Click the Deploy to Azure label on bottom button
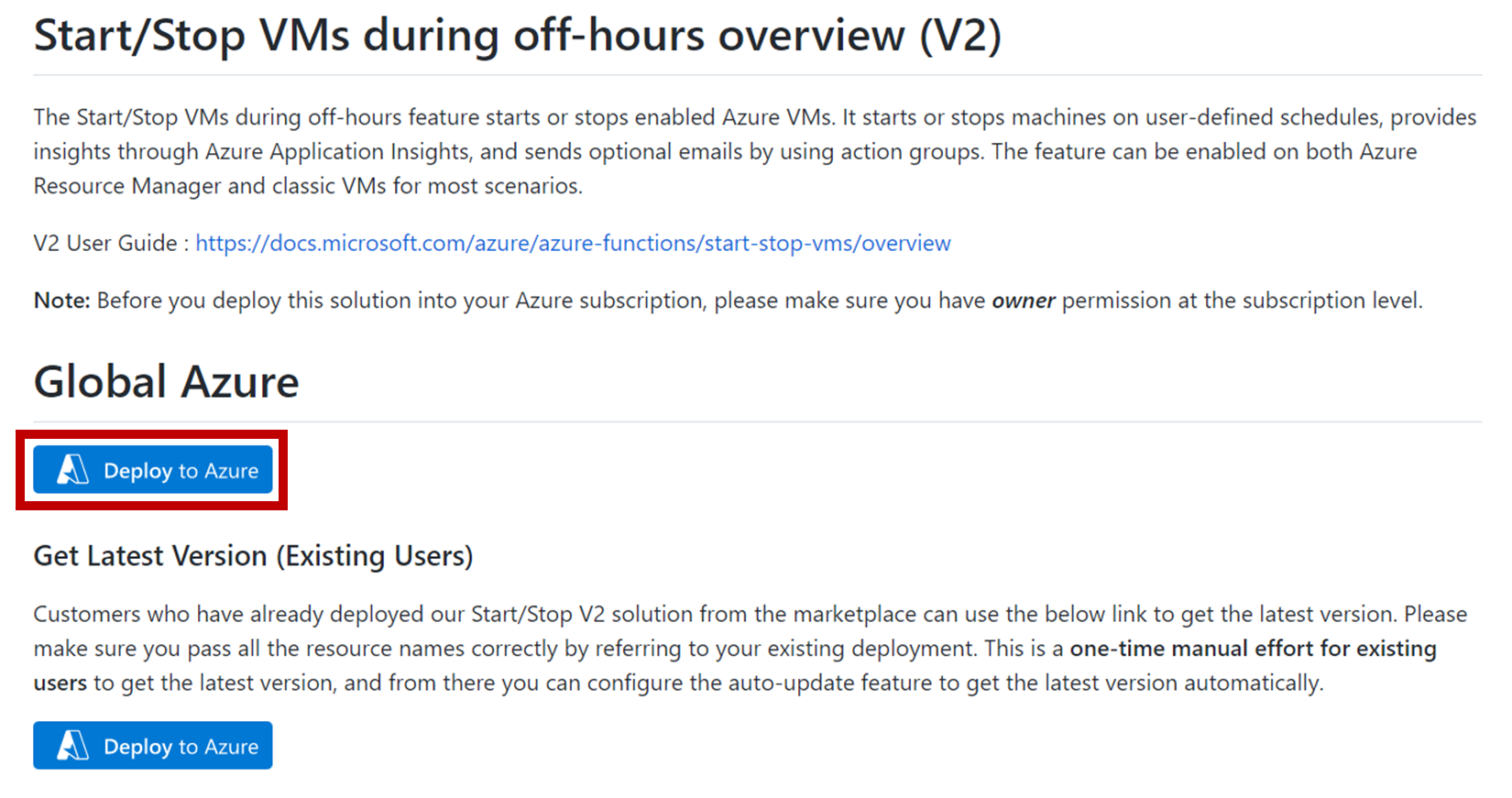This screenshot has width=1512, height=798. click(181, 746)
